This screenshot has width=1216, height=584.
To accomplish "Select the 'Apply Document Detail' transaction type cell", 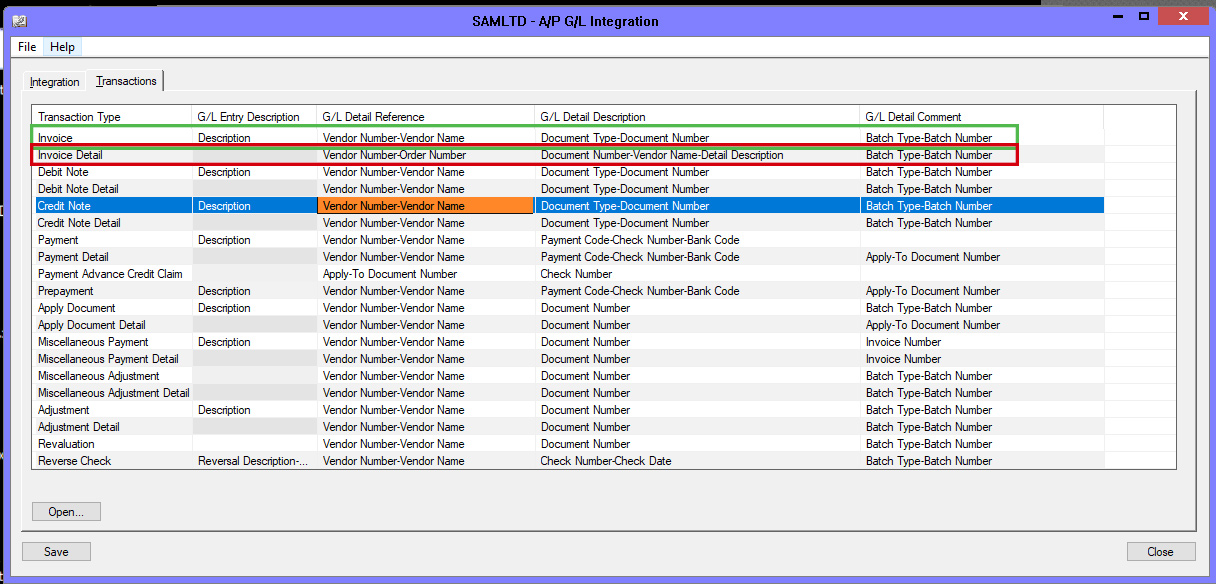I will coord(112,325).
